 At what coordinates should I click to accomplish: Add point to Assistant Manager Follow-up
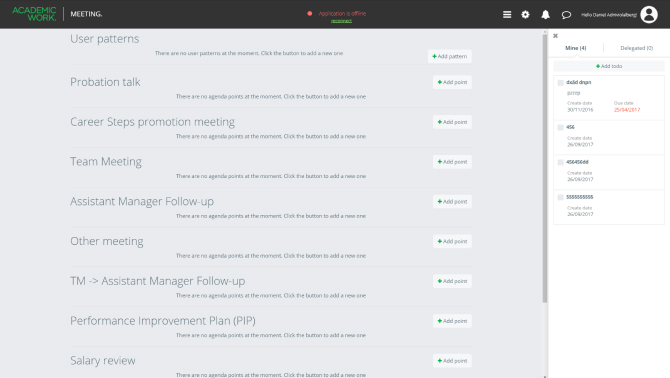(x=452, y=201)
